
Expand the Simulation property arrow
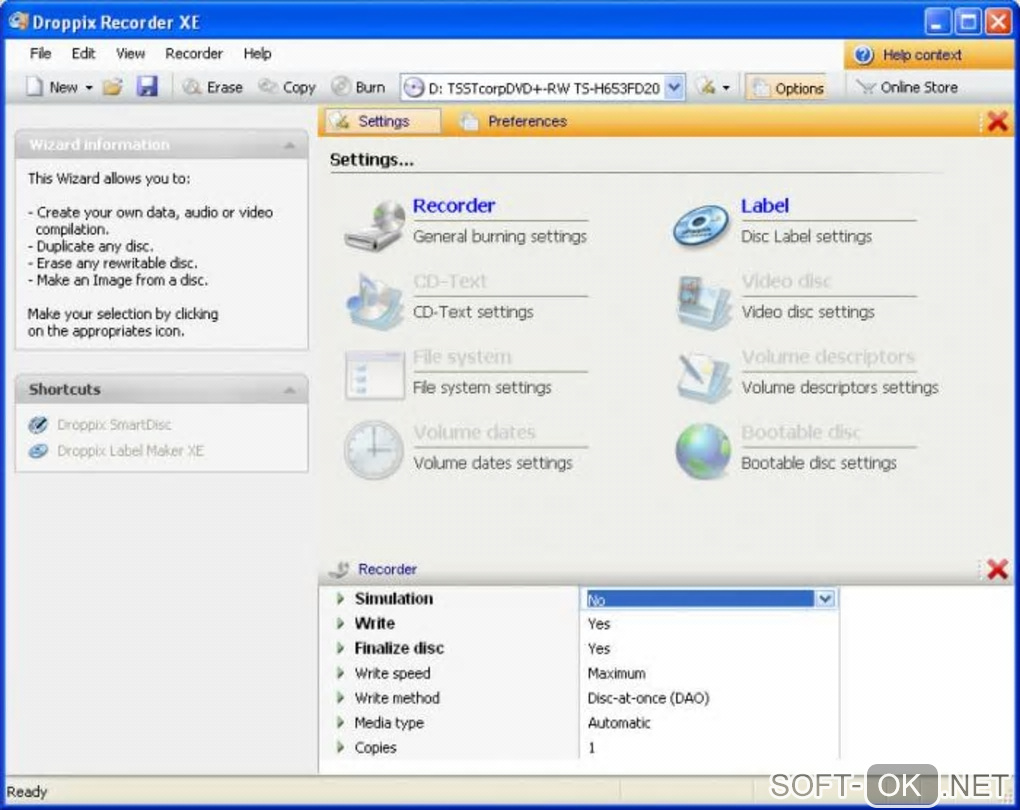click(x=340, y=599)
